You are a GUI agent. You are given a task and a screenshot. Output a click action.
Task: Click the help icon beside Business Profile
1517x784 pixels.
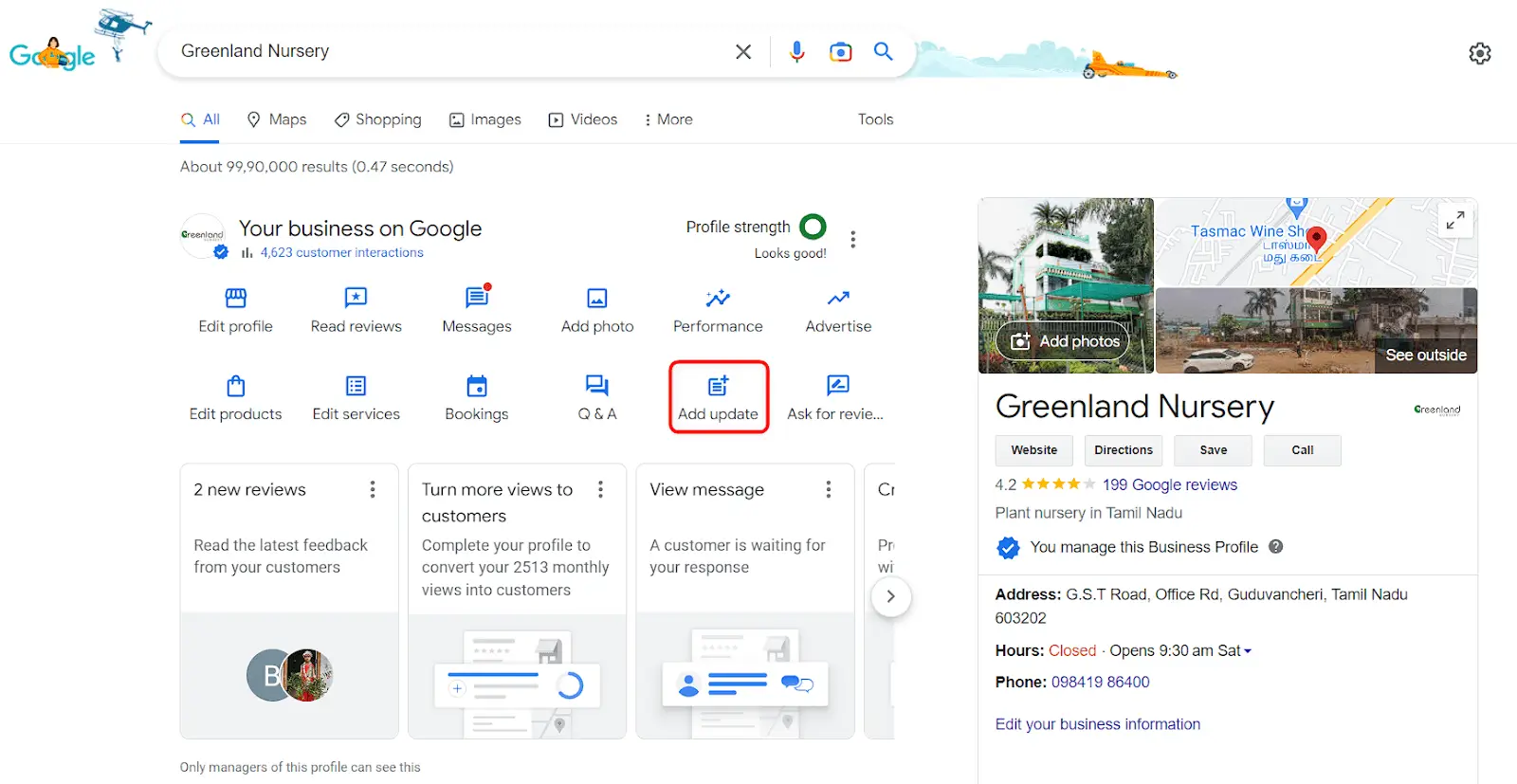click(1276, 546)
